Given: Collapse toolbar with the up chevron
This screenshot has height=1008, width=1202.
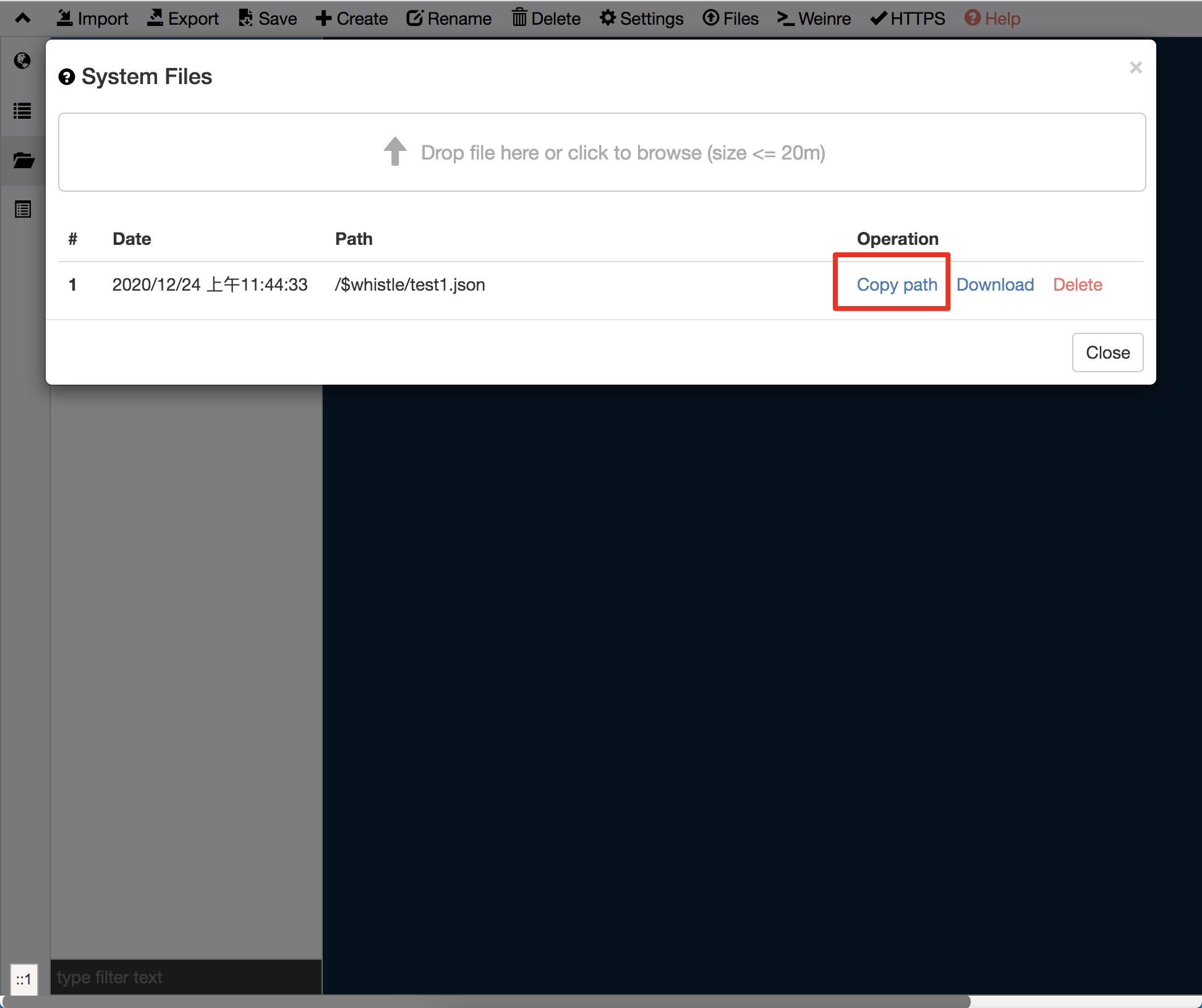Looking at the screenshot, I should pyautogui.click(x=23, y=19).
